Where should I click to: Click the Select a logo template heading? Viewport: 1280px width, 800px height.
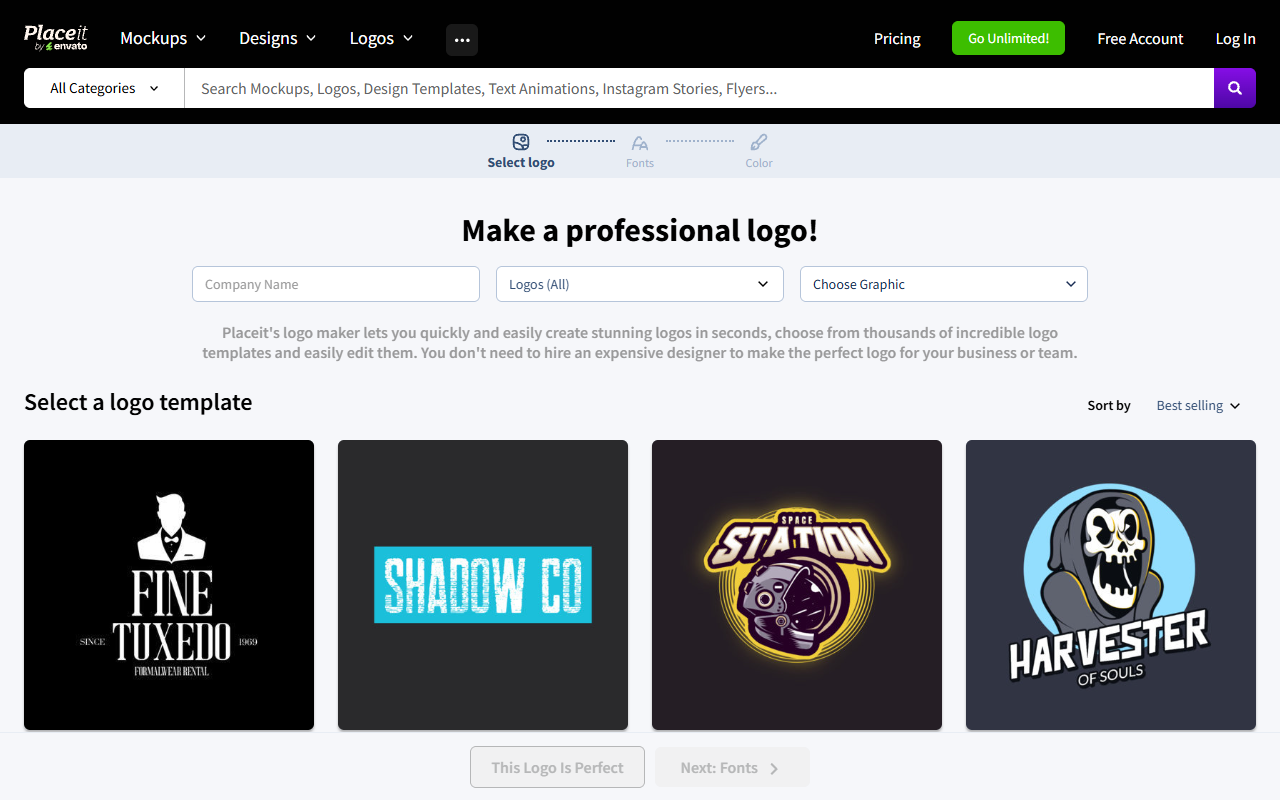(x=138, y=402)
